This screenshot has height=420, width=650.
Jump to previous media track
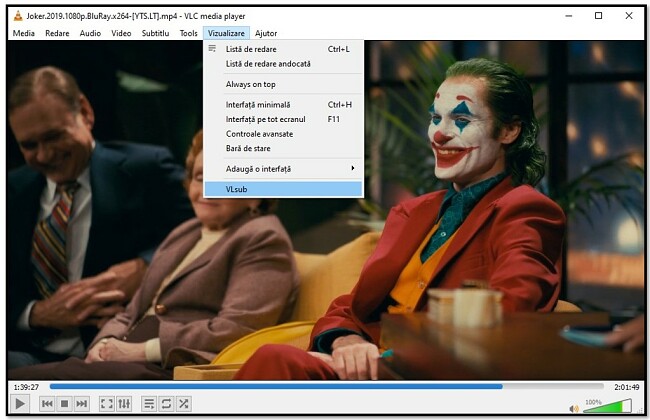tap(47, 403)
